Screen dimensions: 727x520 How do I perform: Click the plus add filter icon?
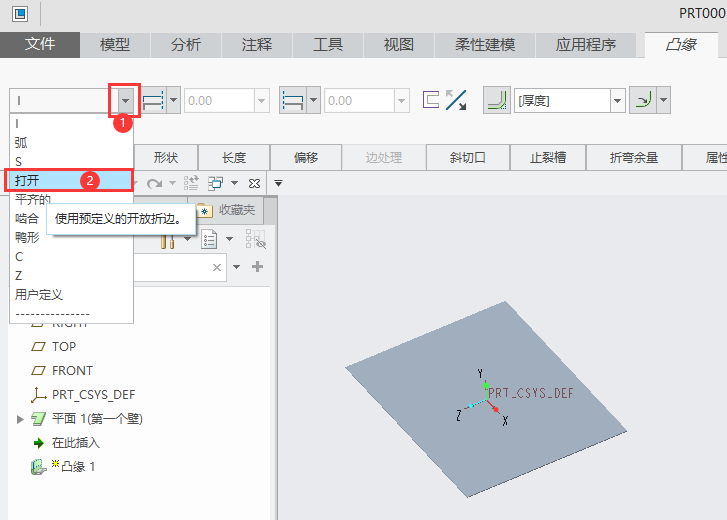(257, 266)
